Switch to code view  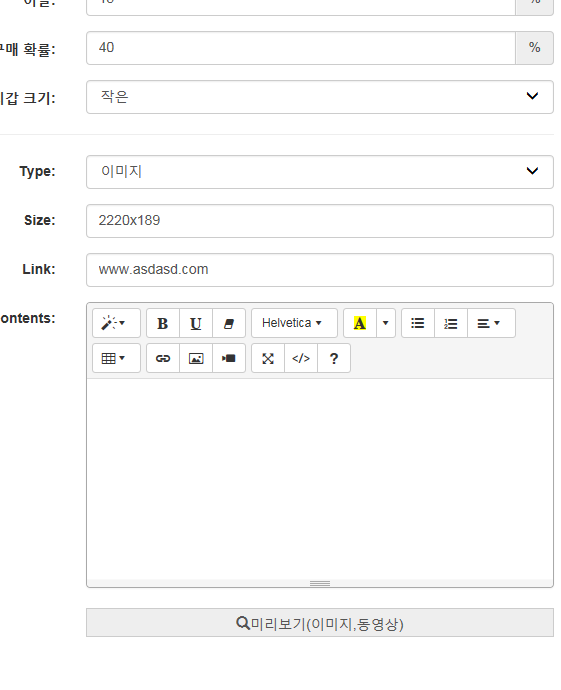click(x=301, y=358)
